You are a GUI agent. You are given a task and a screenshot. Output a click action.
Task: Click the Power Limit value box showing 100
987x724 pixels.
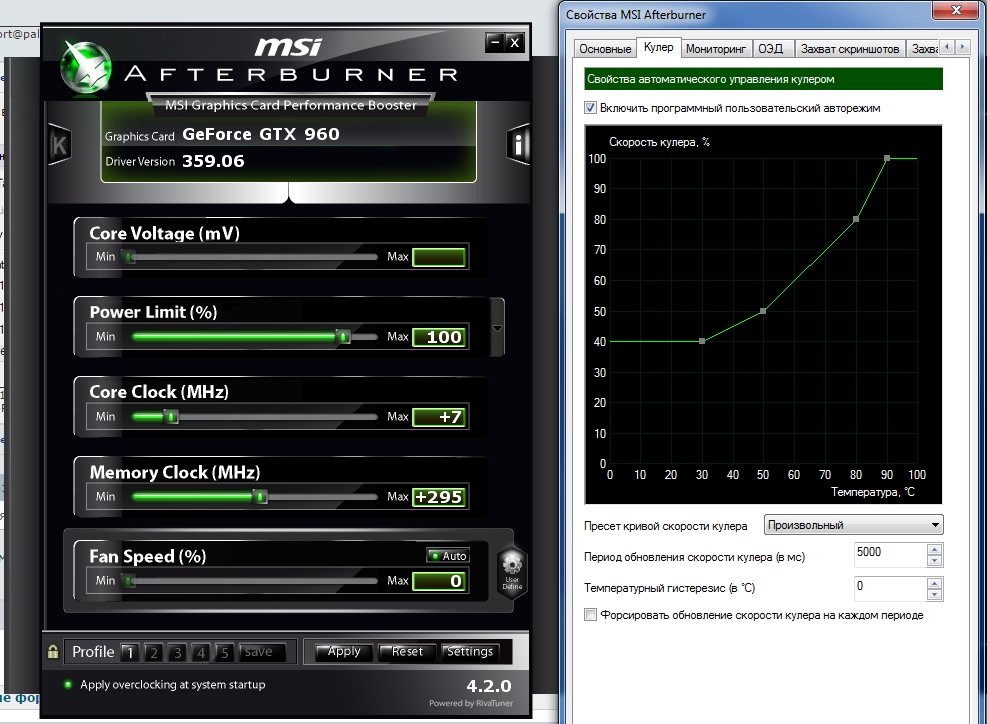pyautogui.click(x=439, y=337)
